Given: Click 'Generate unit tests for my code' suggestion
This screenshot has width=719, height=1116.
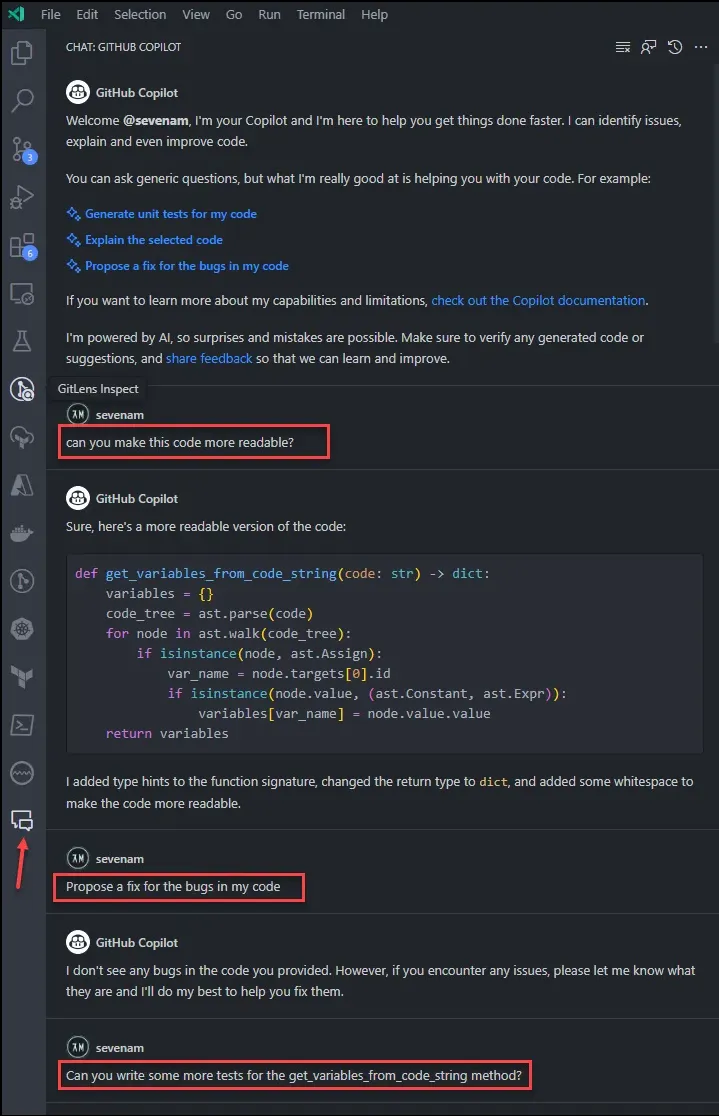Looking at the screenshot, I should pyautogui.click(x=171, y=214).
